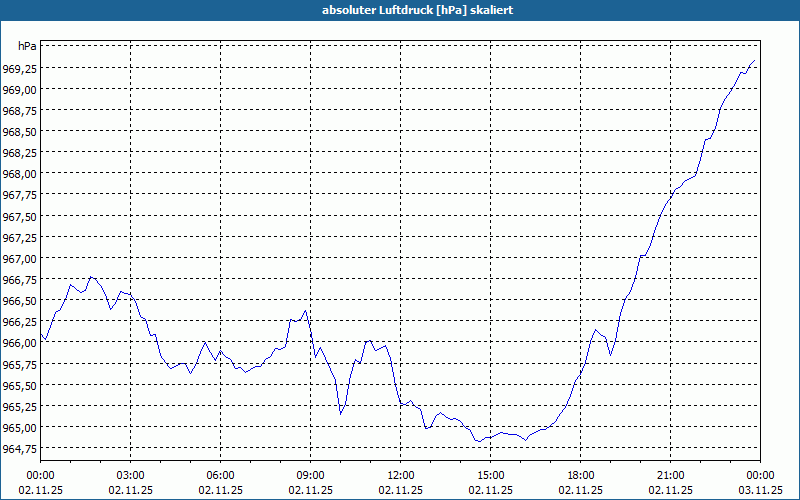Viewport: 800px width, 500px height.
Task: Click the 00:00 02.11.25 time label
Action: point(41,483)
